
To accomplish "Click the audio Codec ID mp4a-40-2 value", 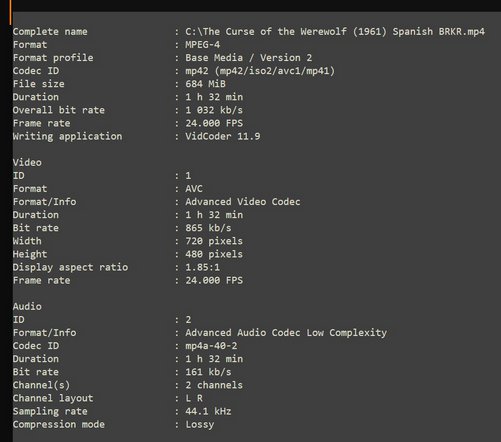I will point(211,346).
